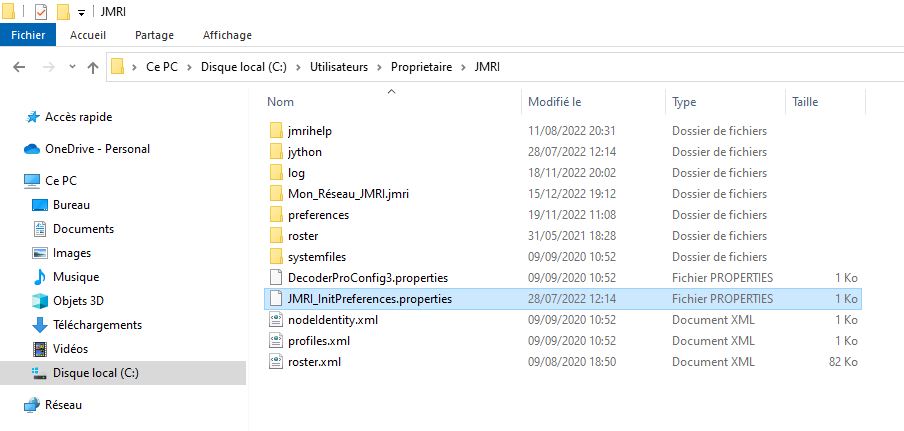
Task: Click JMRI breadcrumb in the address bar
Action: click(x=487, y=67)
